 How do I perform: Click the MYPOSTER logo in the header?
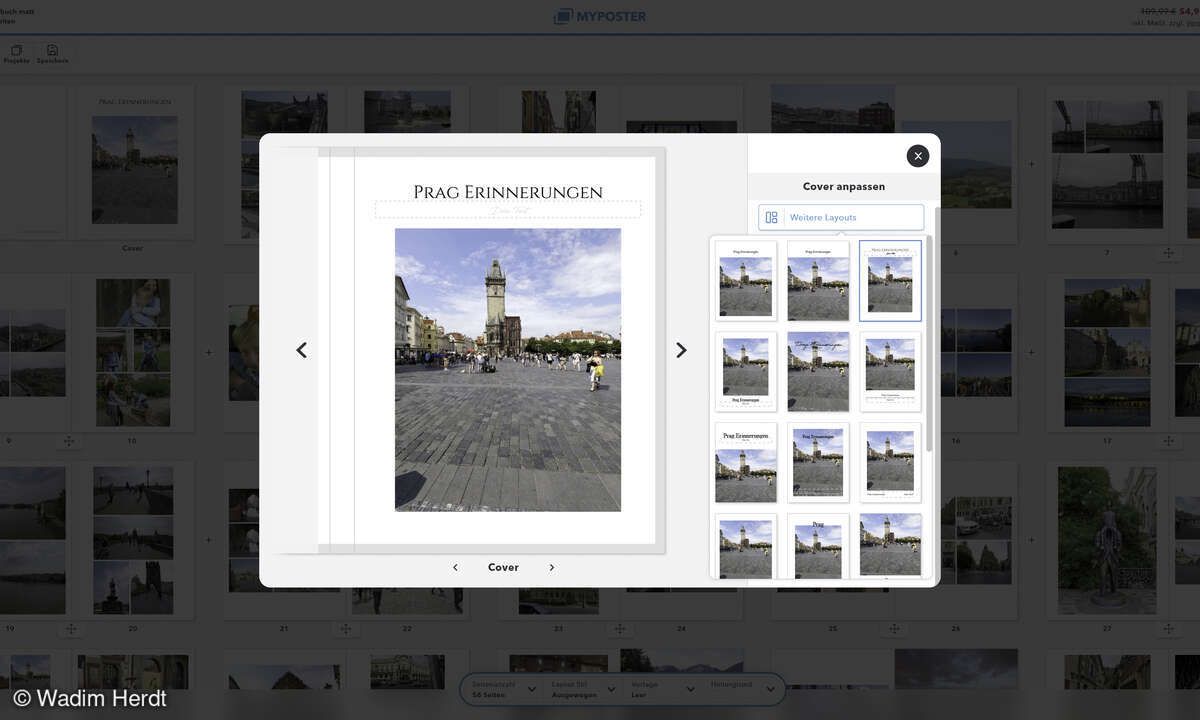pos(600,16)
